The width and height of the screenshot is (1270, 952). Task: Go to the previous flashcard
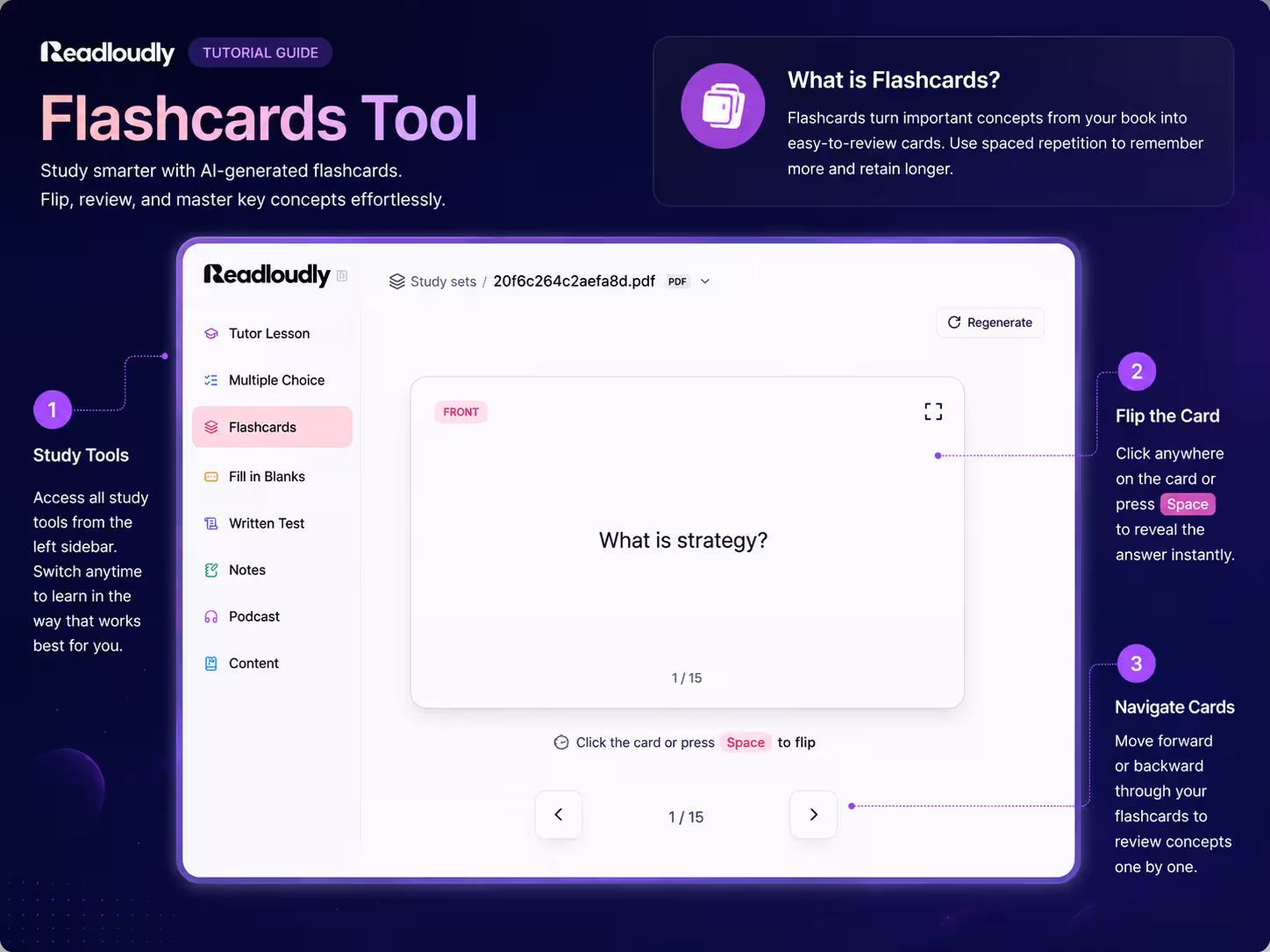click(x=559, y=814)
